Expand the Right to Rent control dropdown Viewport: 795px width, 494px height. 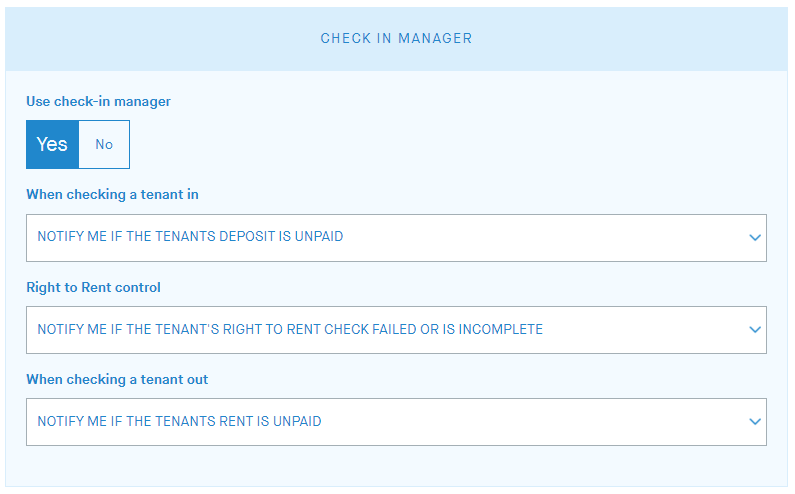(x=396, y=330)
